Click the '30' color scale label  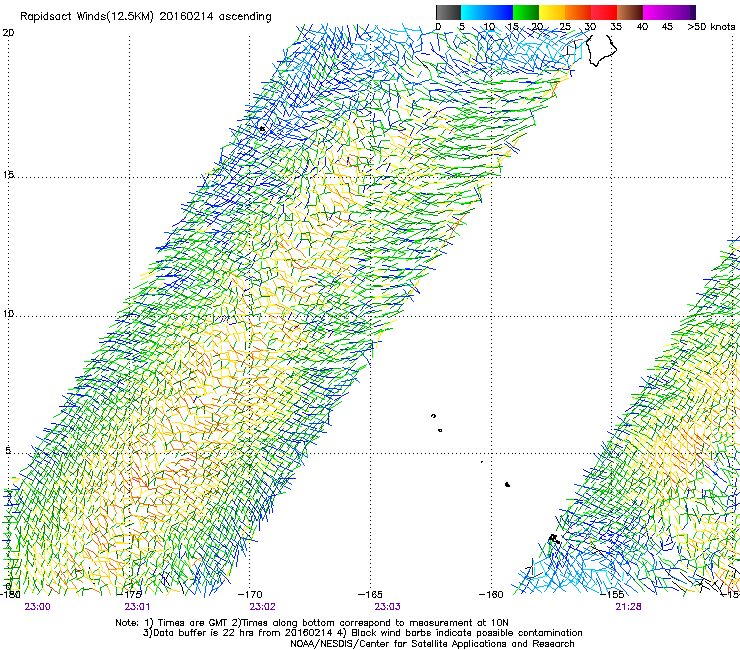coord(590,27)
